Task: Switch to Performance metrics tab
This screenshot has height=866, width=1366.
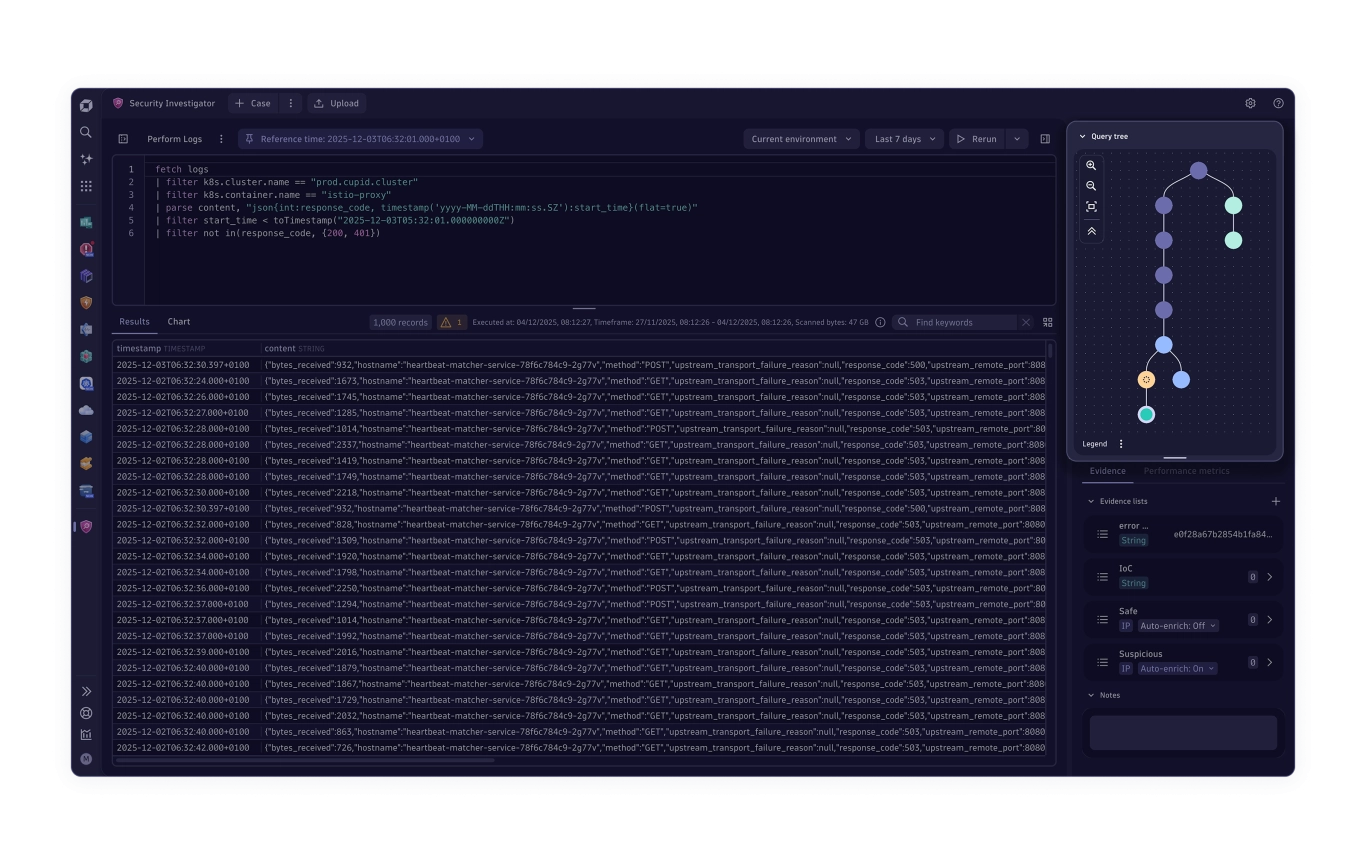Action: point(1186,471)
